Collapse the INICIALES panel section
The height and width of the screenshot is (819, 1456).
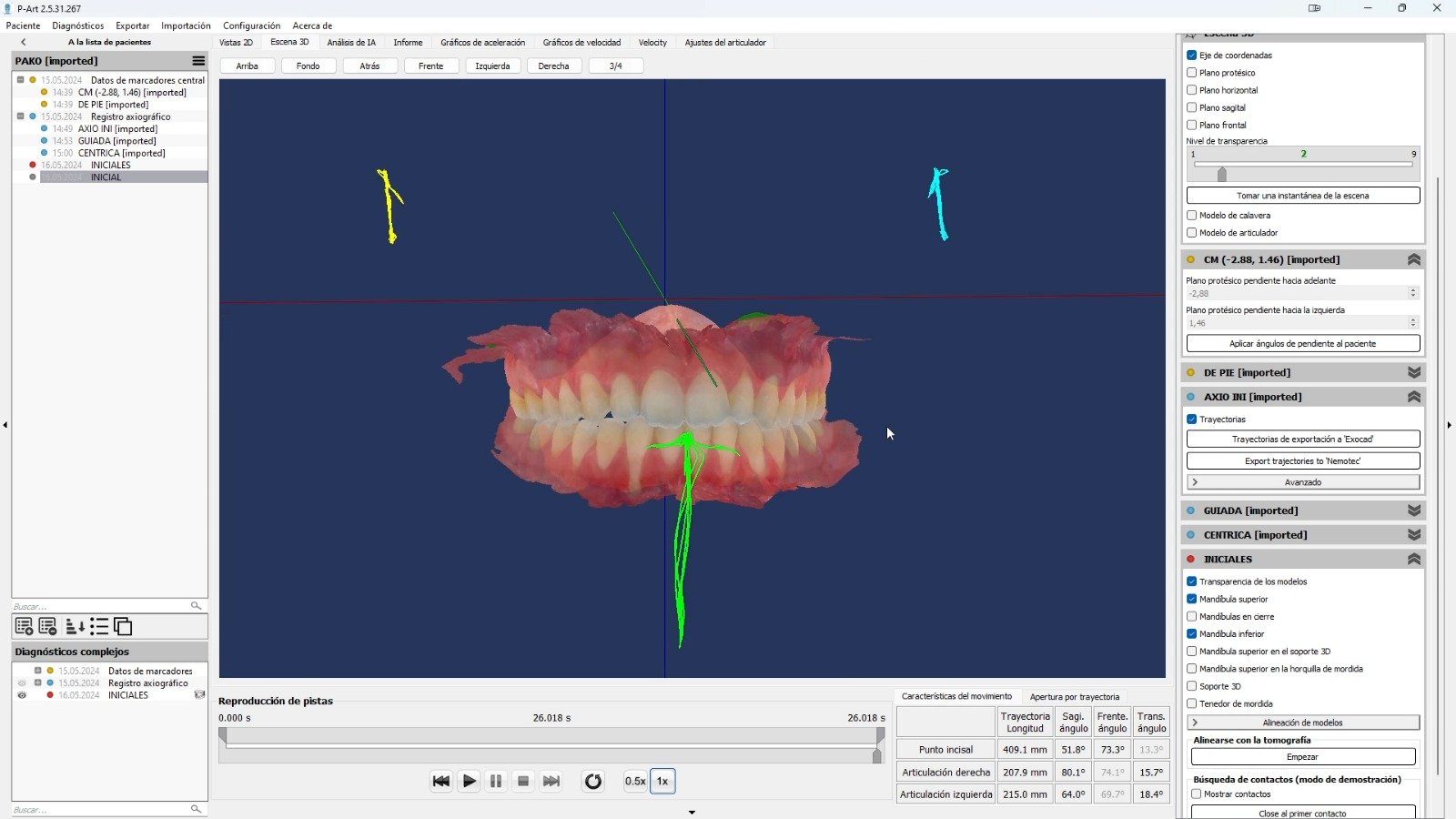click(1413, 560)
